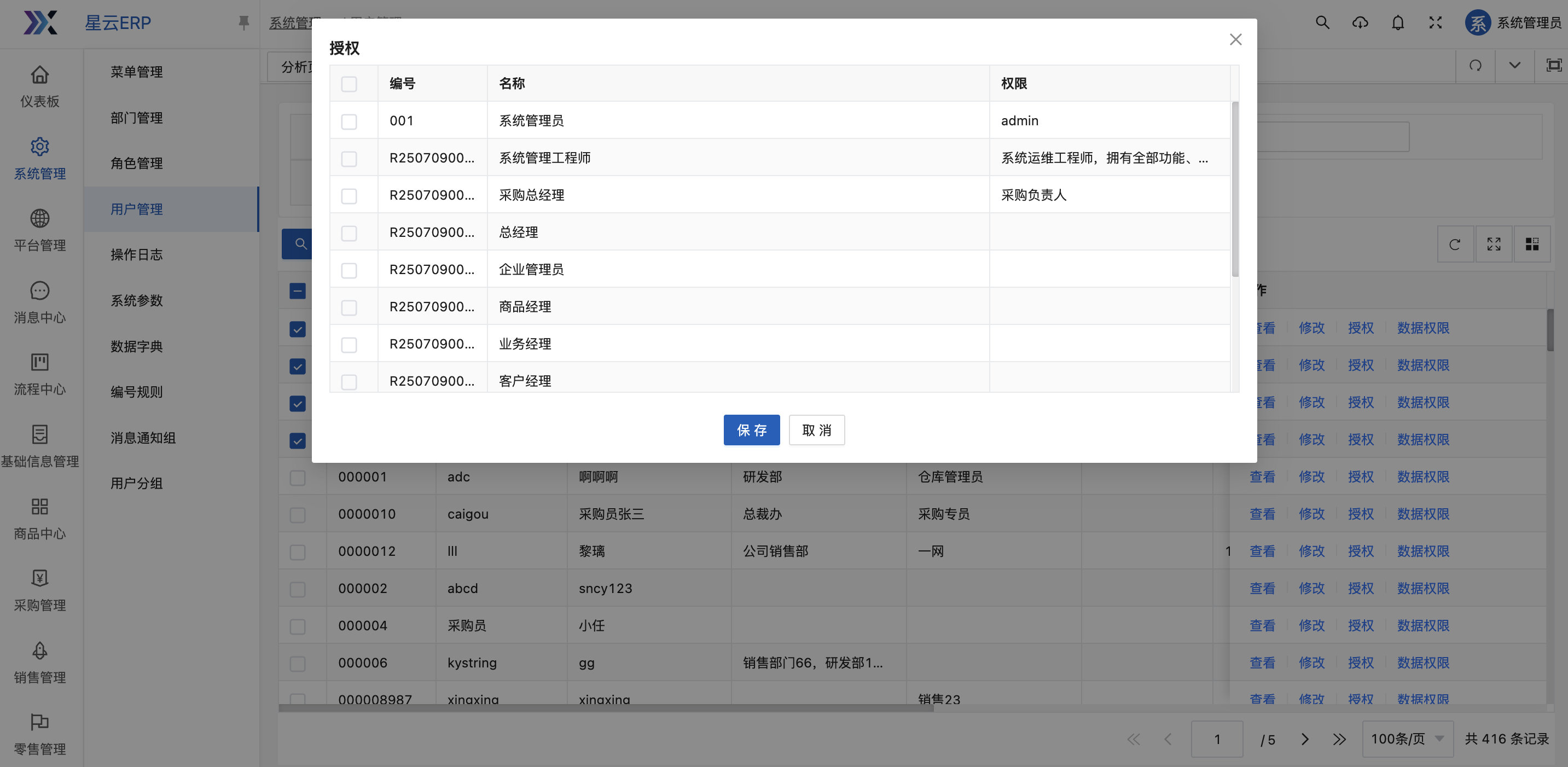Click the 保存 button

tap(751, 431)
